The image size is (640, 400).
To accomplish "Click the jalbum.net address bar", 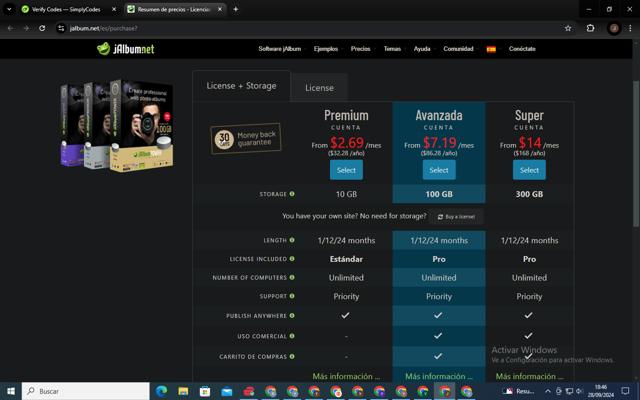I will 310,28.
